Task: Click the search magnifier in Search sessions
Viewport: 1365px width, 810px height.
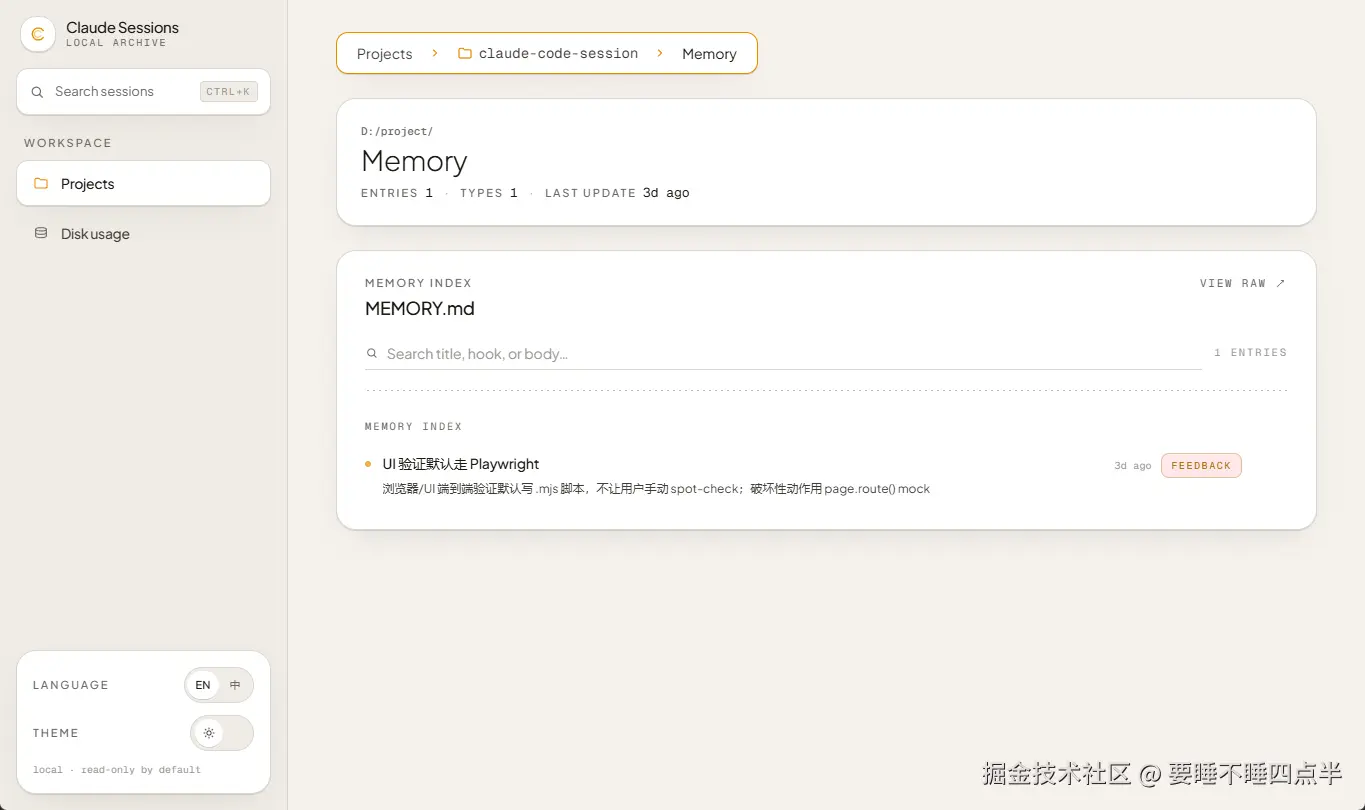Action: tap(37, 92)
